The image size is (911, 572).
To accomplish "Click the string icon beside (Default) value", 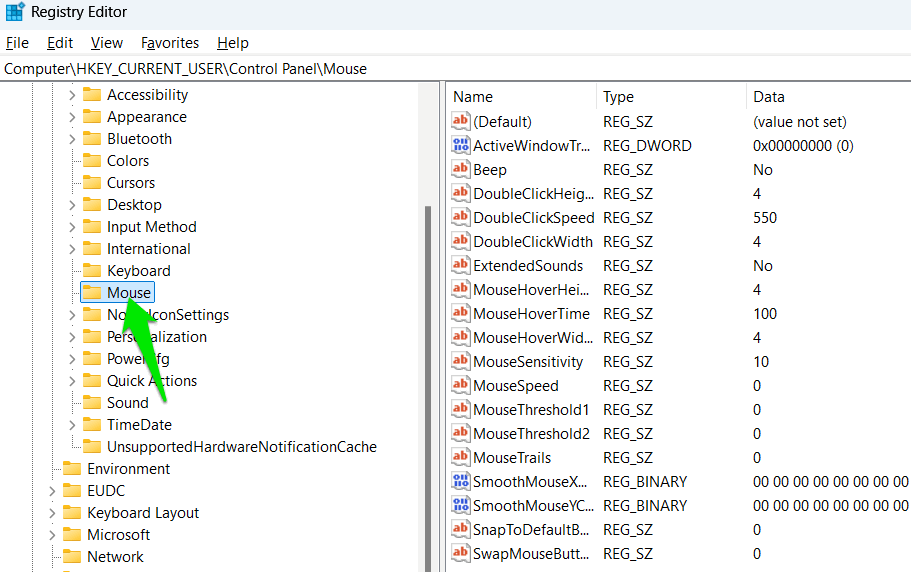I will click(461, 122).
